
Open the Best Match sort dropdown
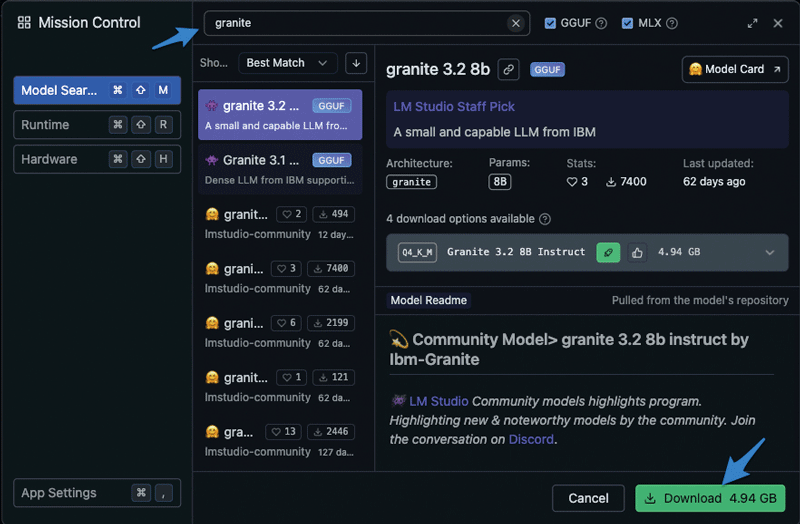point(287,63)
